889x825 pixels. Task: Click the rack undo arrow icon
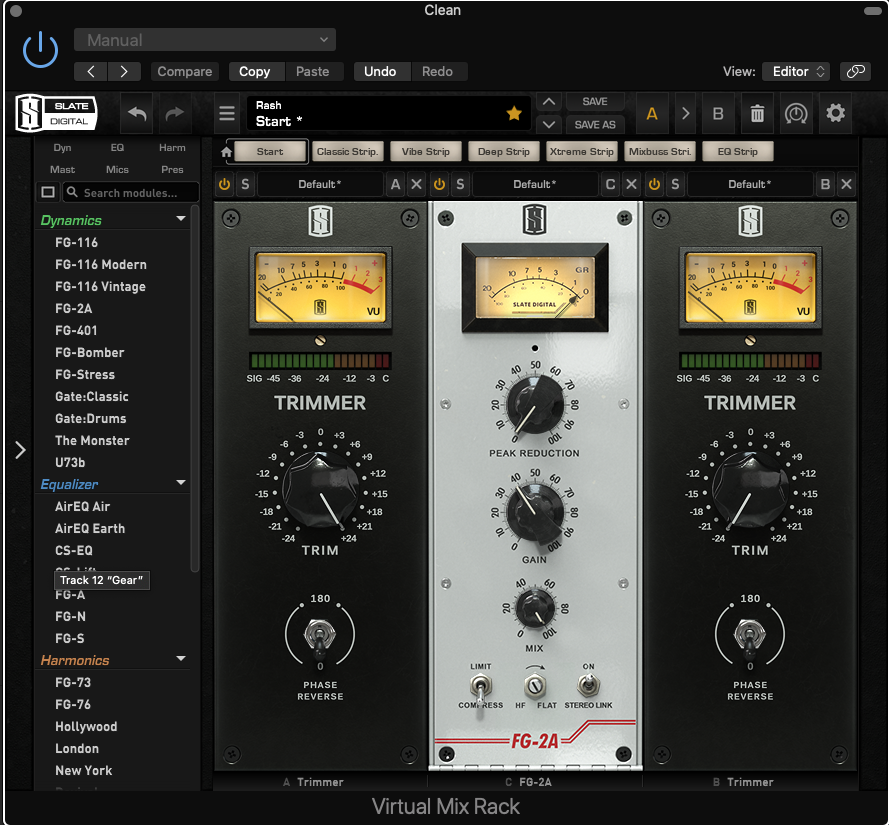pyautogui.click(x=137, y=113)
